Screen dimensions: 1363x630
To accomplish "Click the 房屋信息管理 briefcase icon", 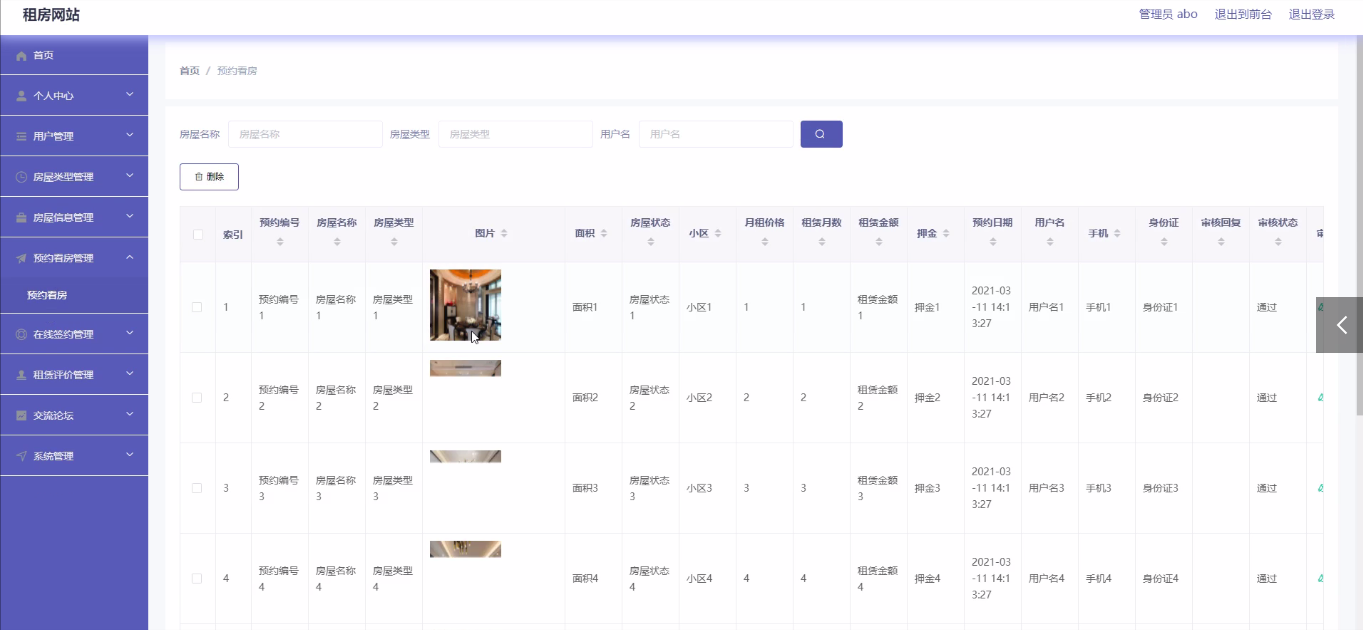I will click(x=22, y=218).
